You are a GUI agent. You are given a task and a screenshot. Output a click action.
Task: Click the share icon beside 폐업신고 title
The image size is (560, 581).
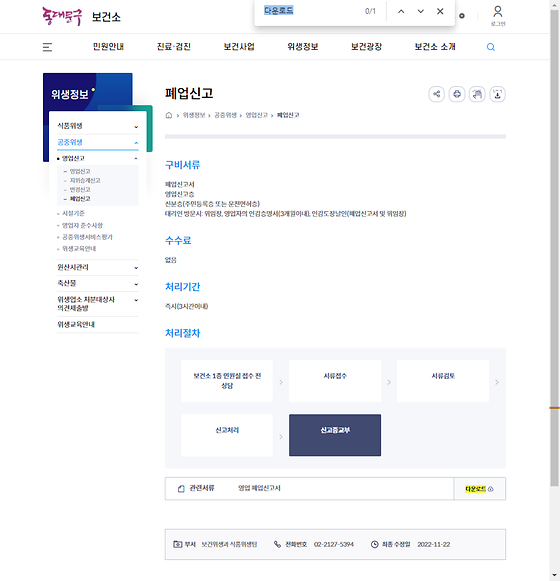(x=437, y=94)
